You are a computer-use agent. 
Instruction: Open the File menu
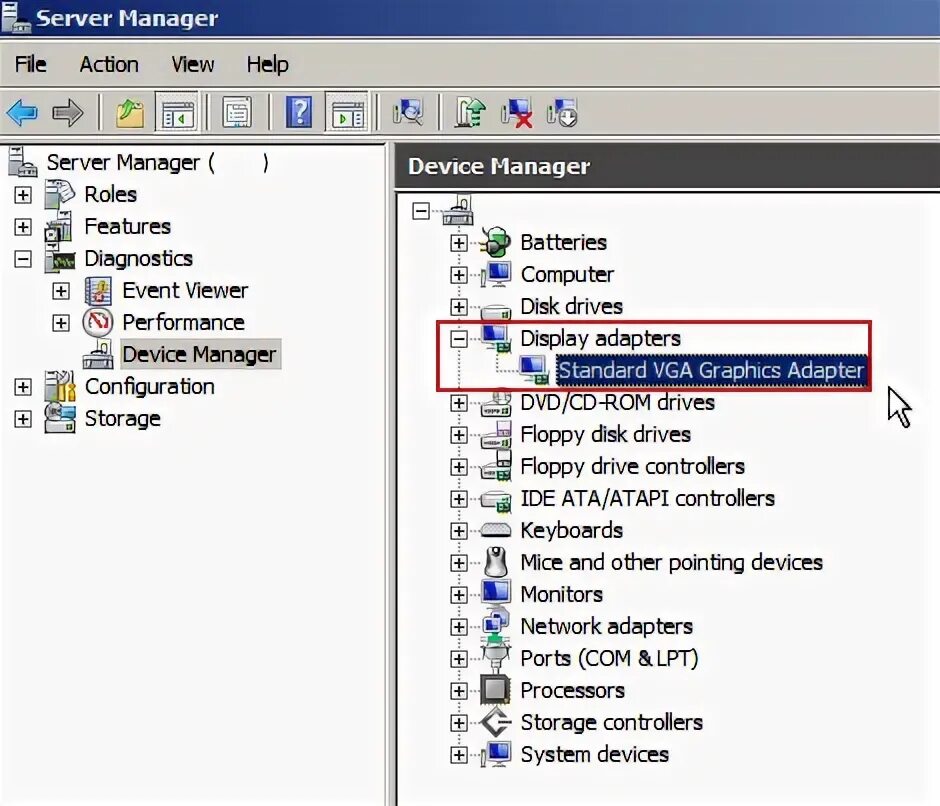click(x=31, y=64)
